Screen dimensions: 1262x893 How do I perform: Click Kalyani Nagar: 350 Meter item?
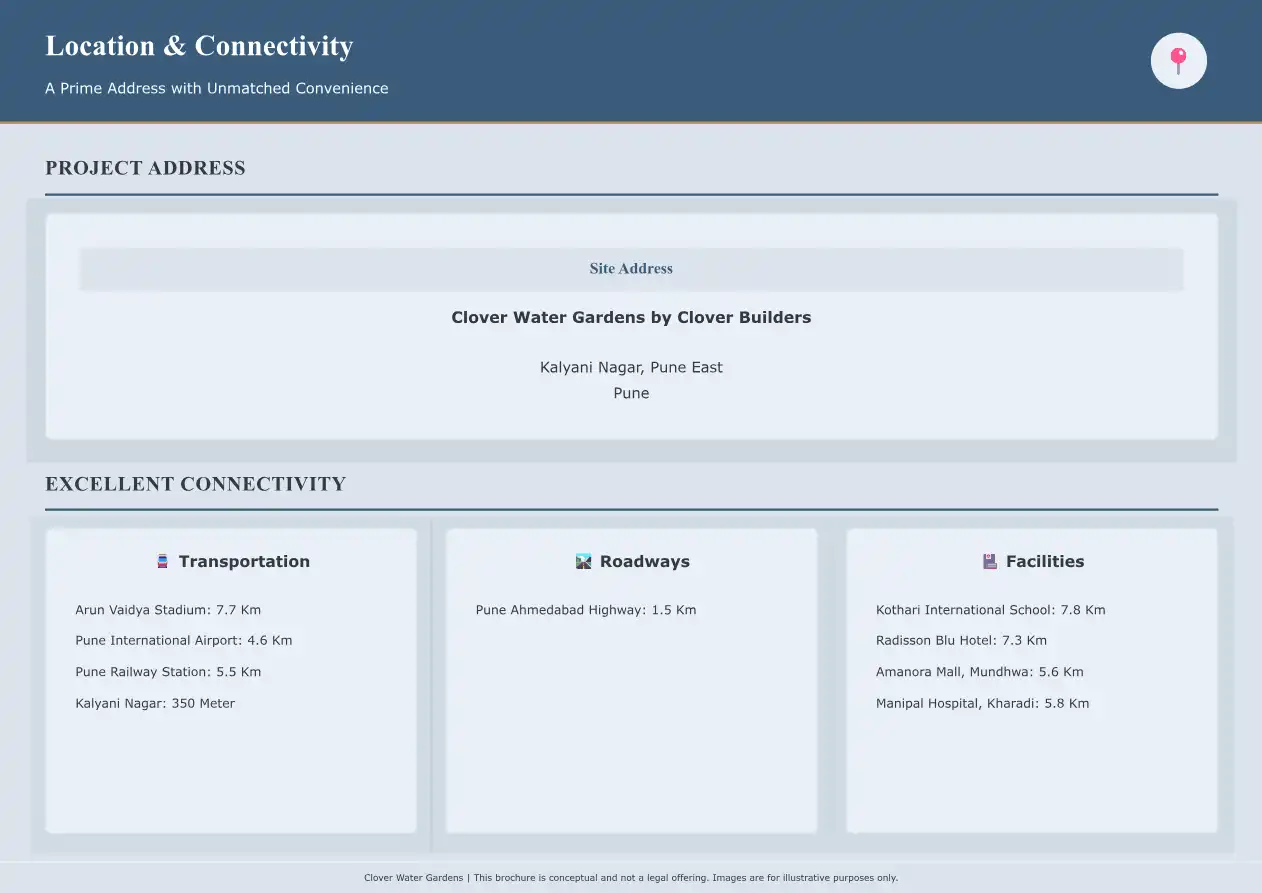point(155,703)
